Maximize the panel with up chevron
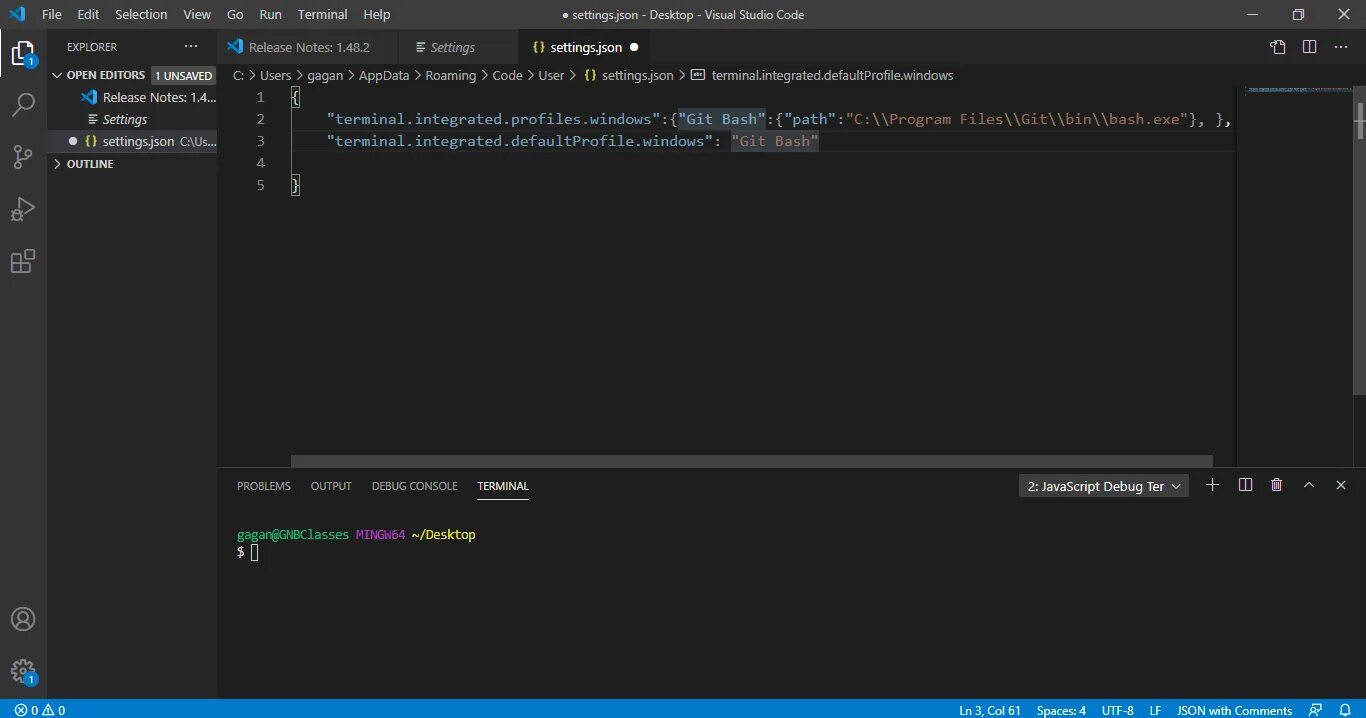Viewport: 1366px width, 718px height. [x=1309, y=485]
